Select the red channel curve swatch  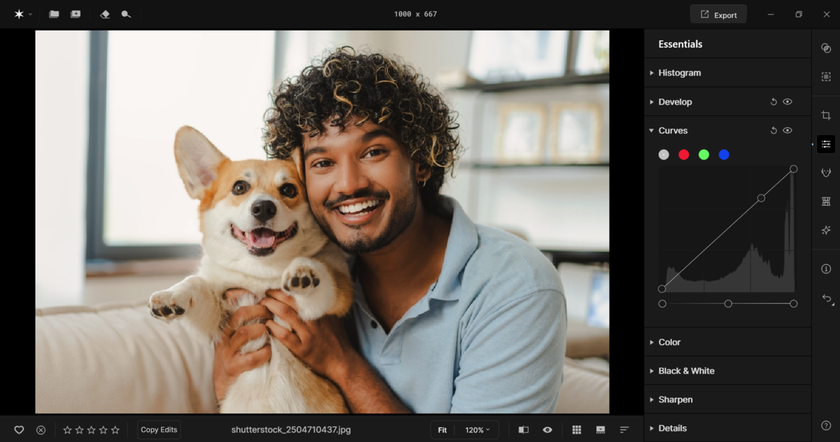(684, 155)
